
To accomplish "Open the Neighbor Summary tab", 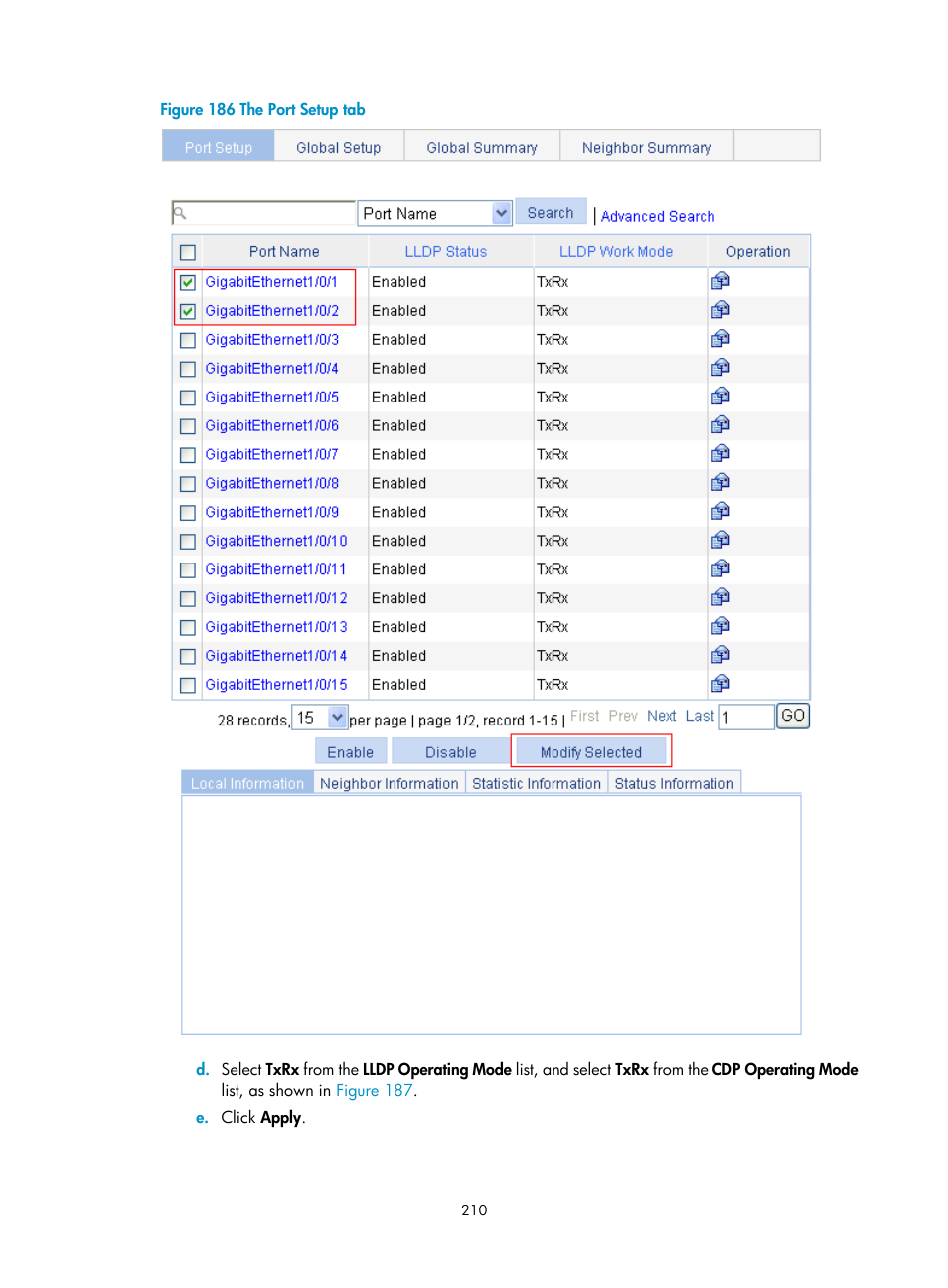I will (647, 147).
